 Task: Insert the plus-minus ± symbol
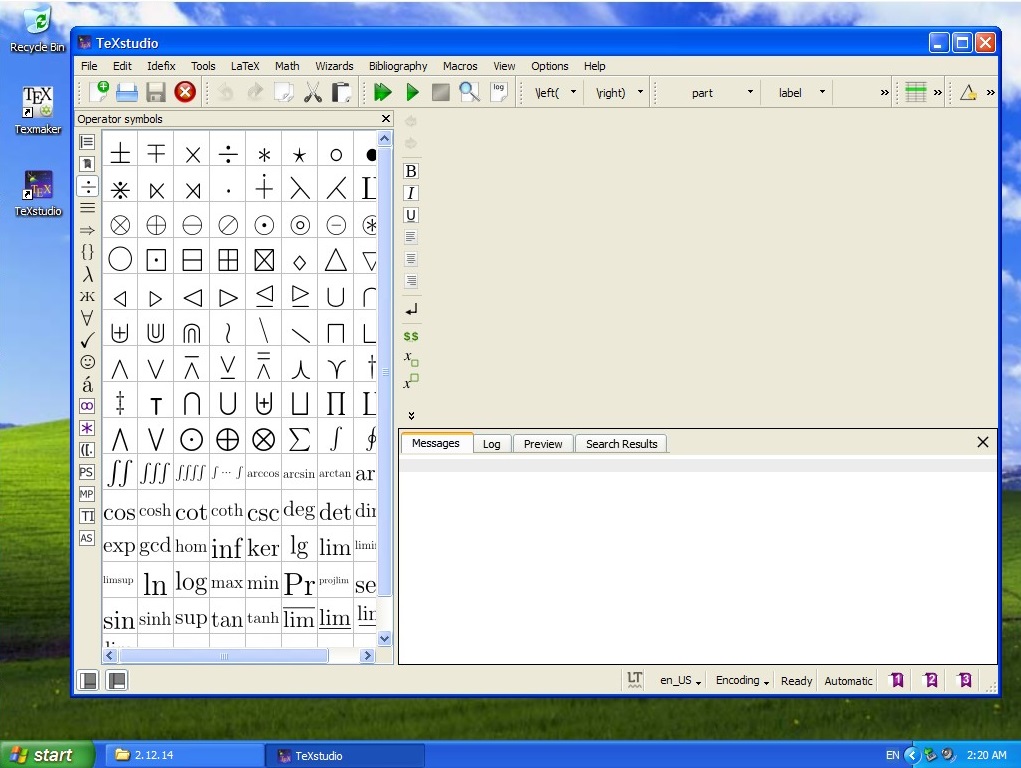pos(120,154)
